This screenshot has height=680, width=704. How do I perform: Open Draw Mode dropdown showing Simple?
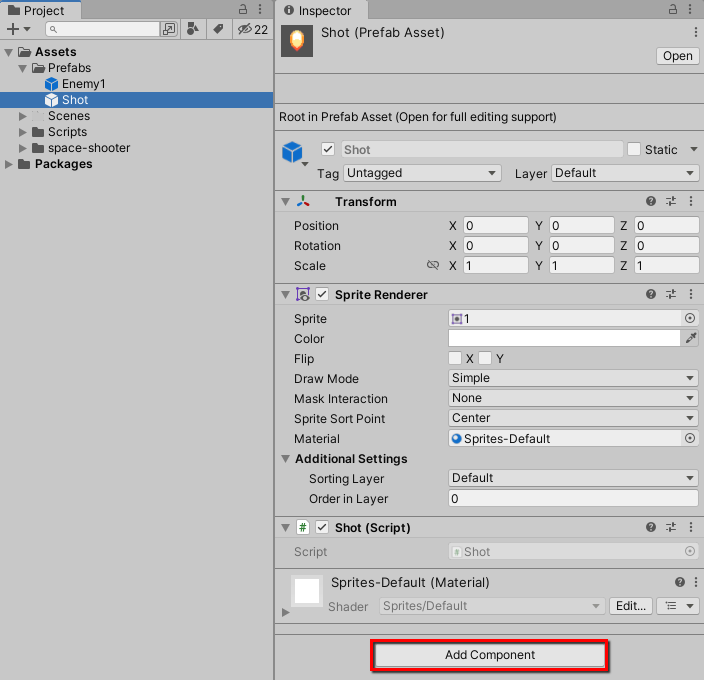click(x=573, y=378)
